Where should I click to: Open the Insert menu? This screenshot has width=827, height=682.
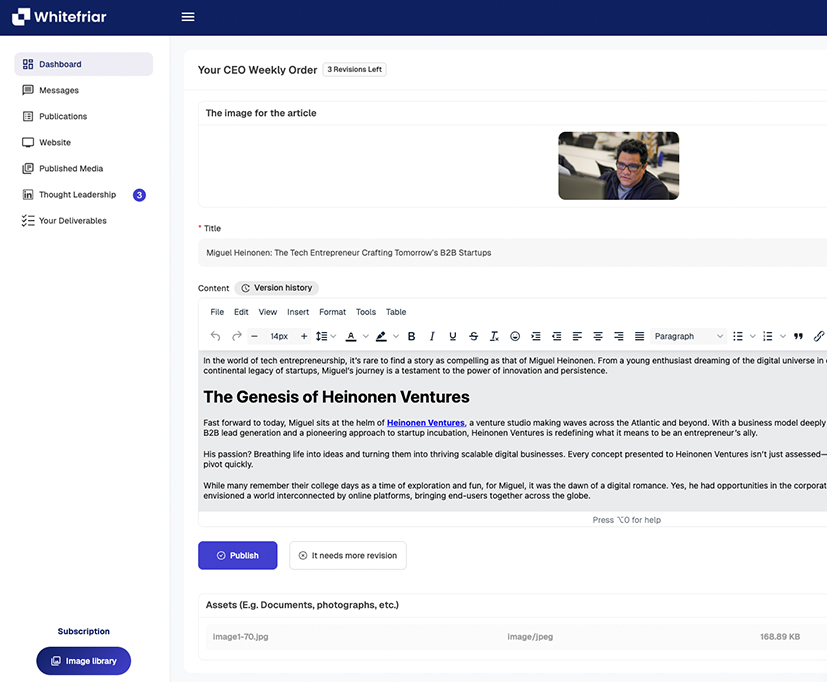298,312
